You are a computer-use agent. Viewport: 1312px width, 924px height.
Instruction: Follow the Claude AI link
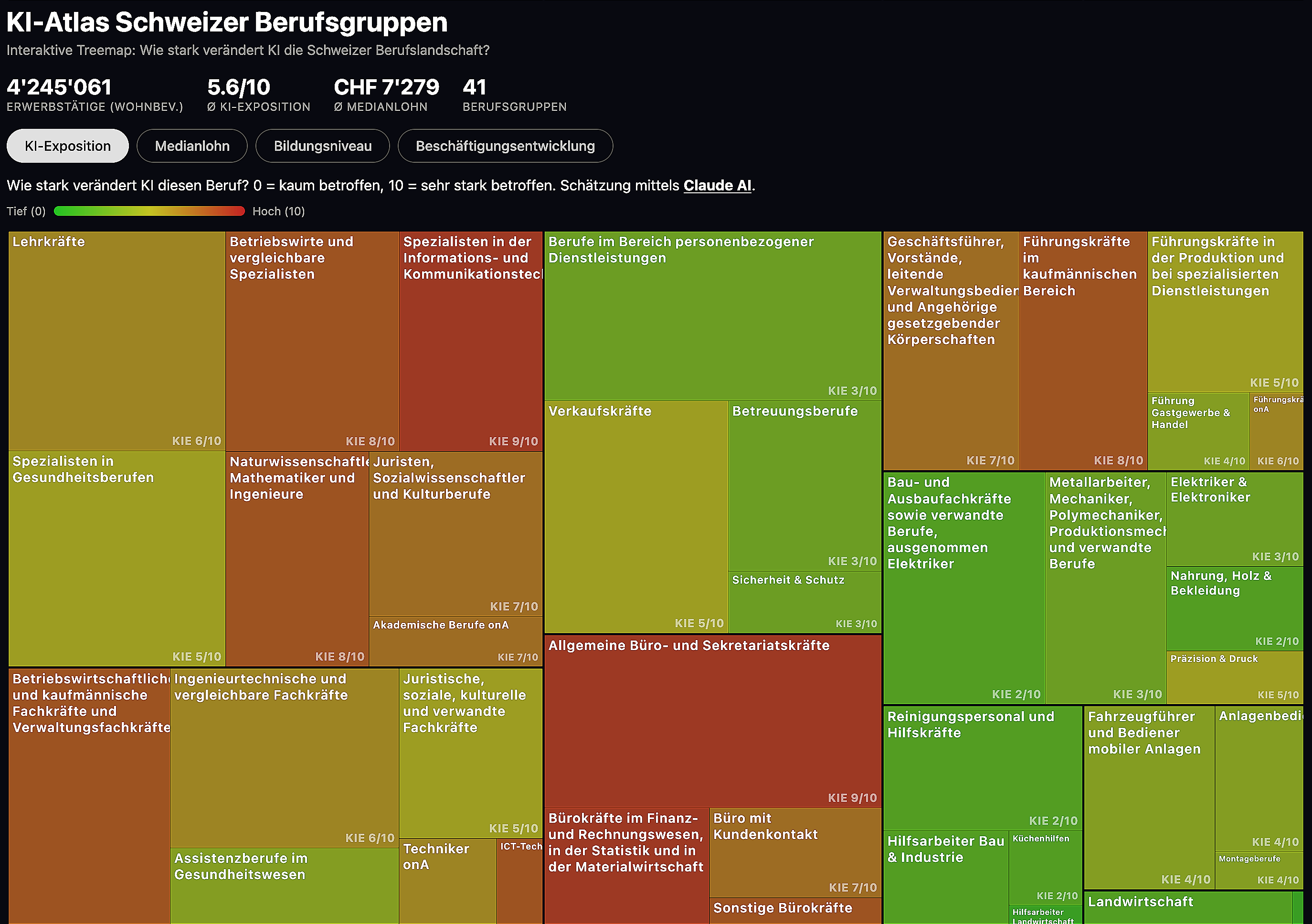pyautogui.click(x=717, y=186)
